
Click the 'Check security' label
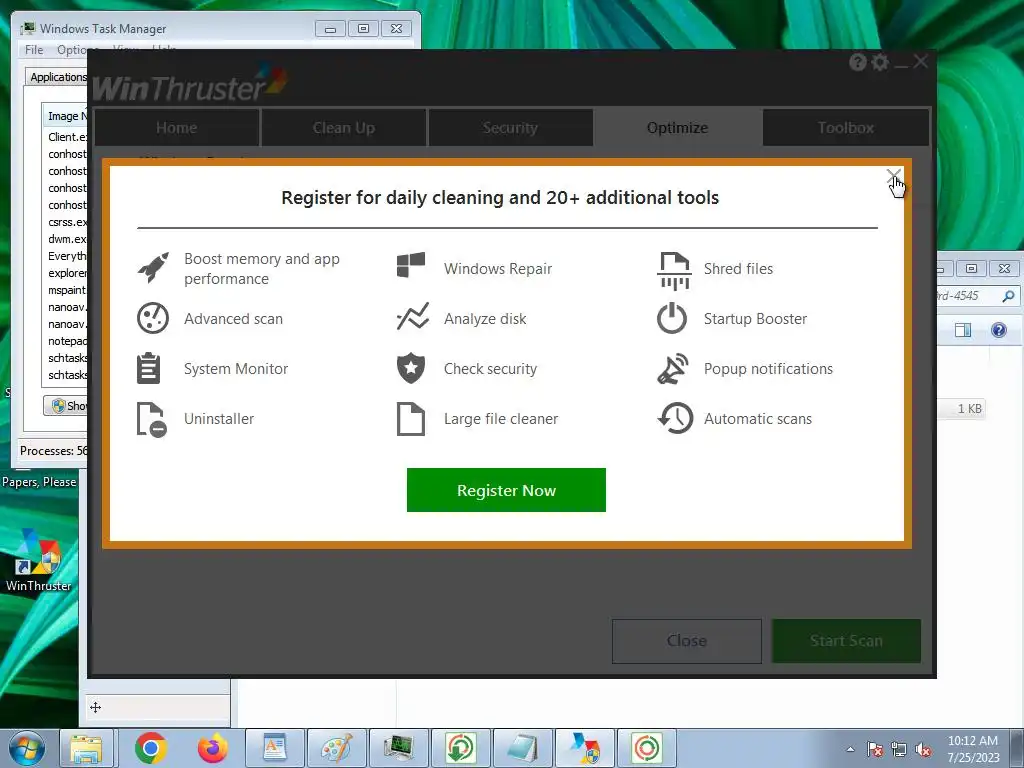click(x=490, y=369)
